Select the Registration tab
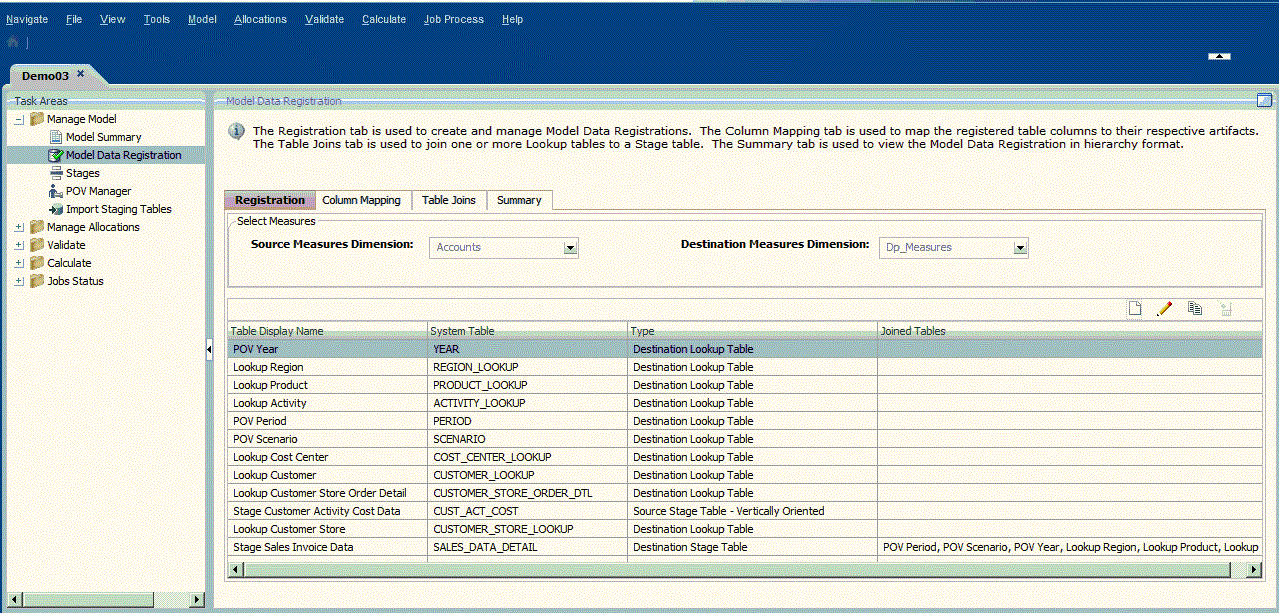Viewport: 1279px width, 613px height. tap(269, 200)
